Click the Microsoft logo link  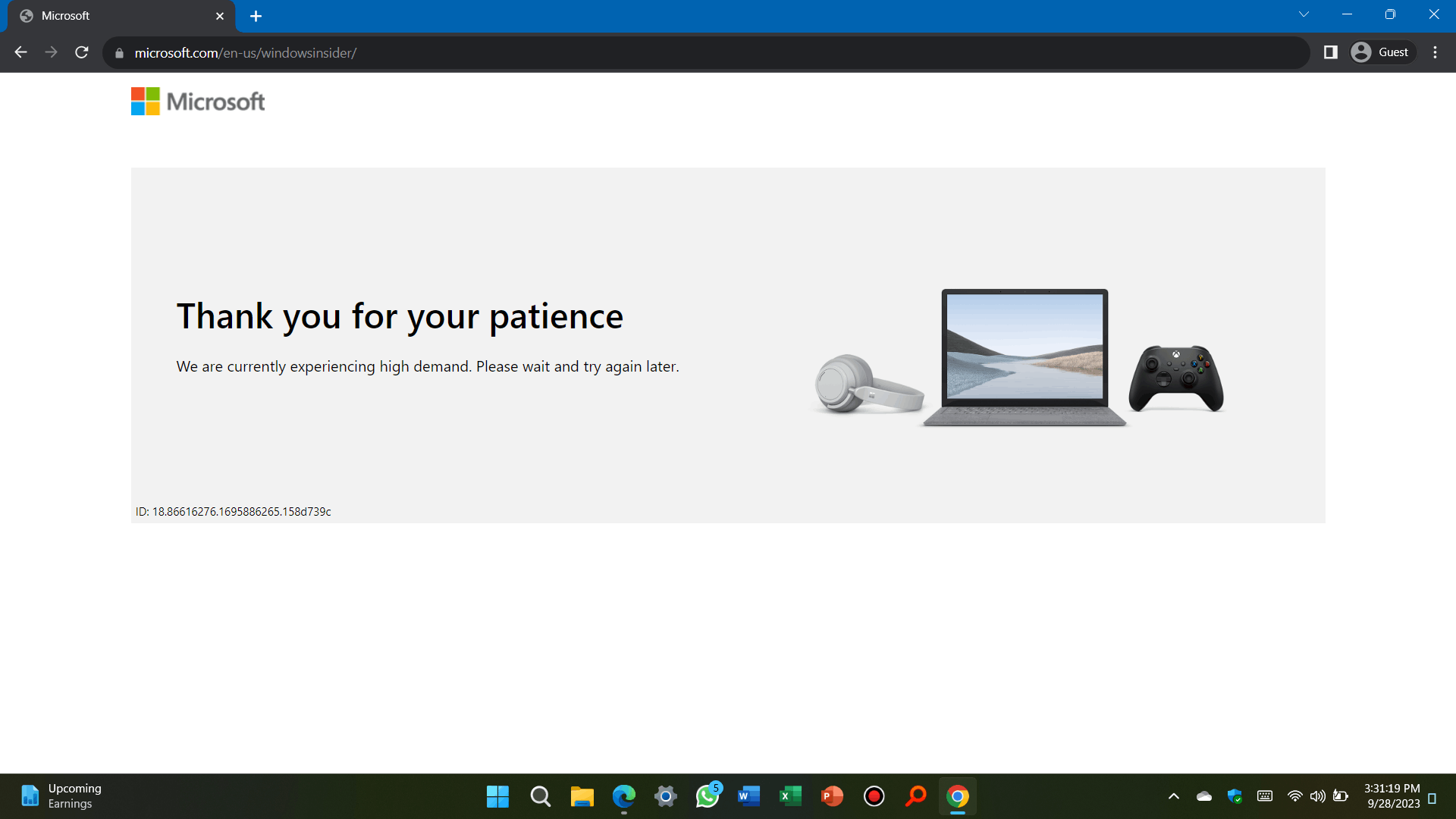198,101
